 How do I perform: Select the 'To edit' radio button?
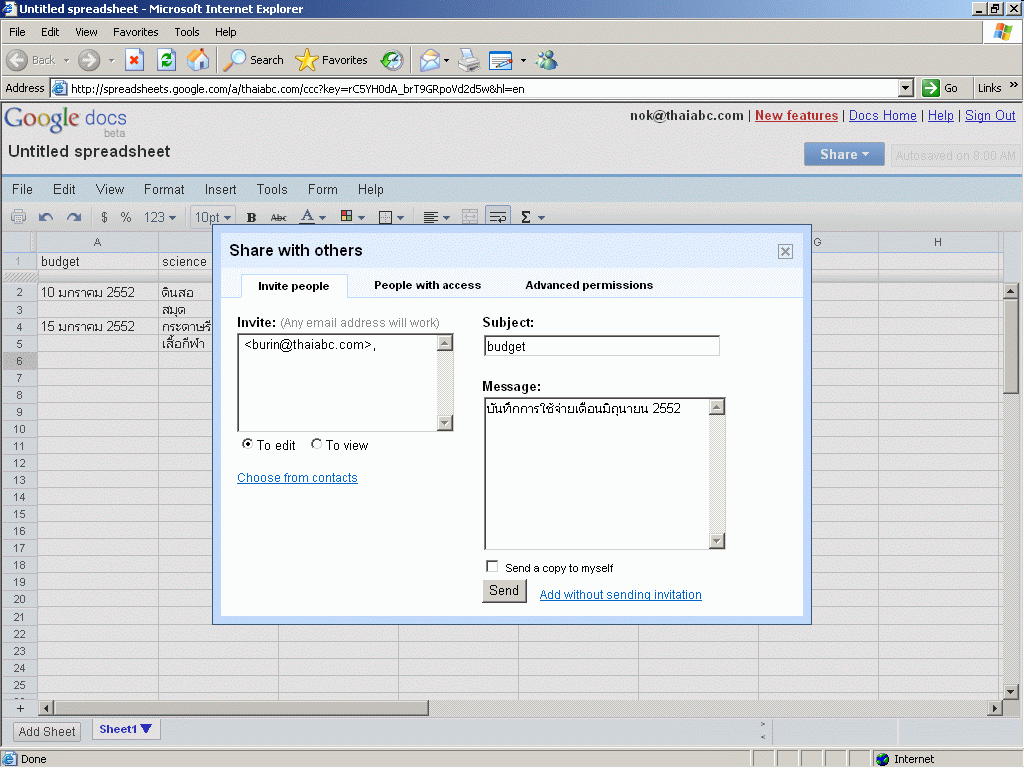tap(247, 444)
